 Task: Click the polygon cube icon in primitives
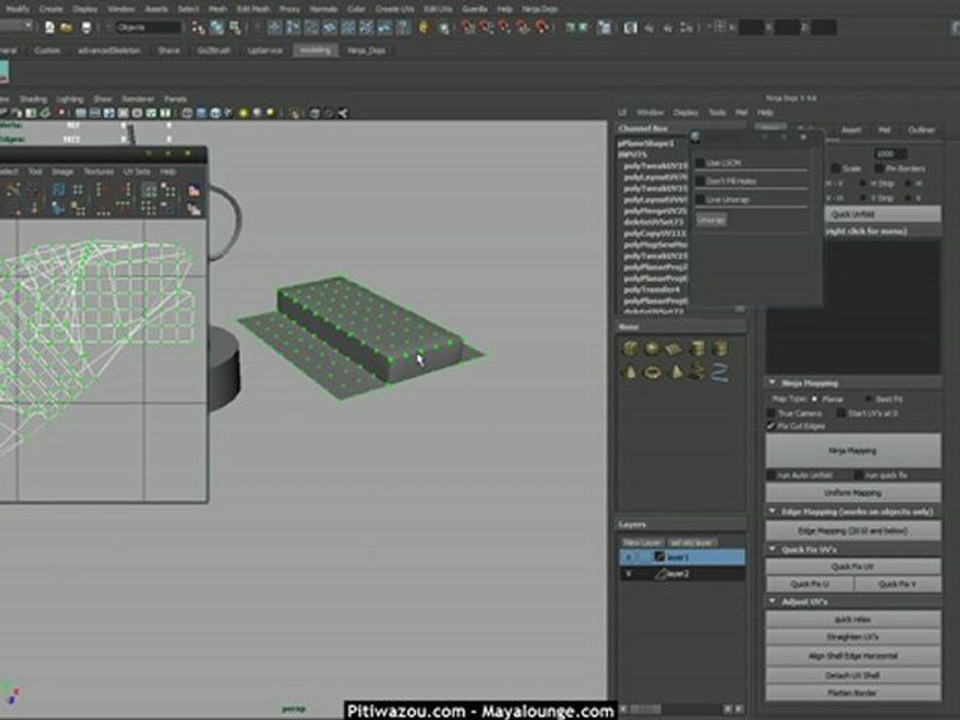629,349
